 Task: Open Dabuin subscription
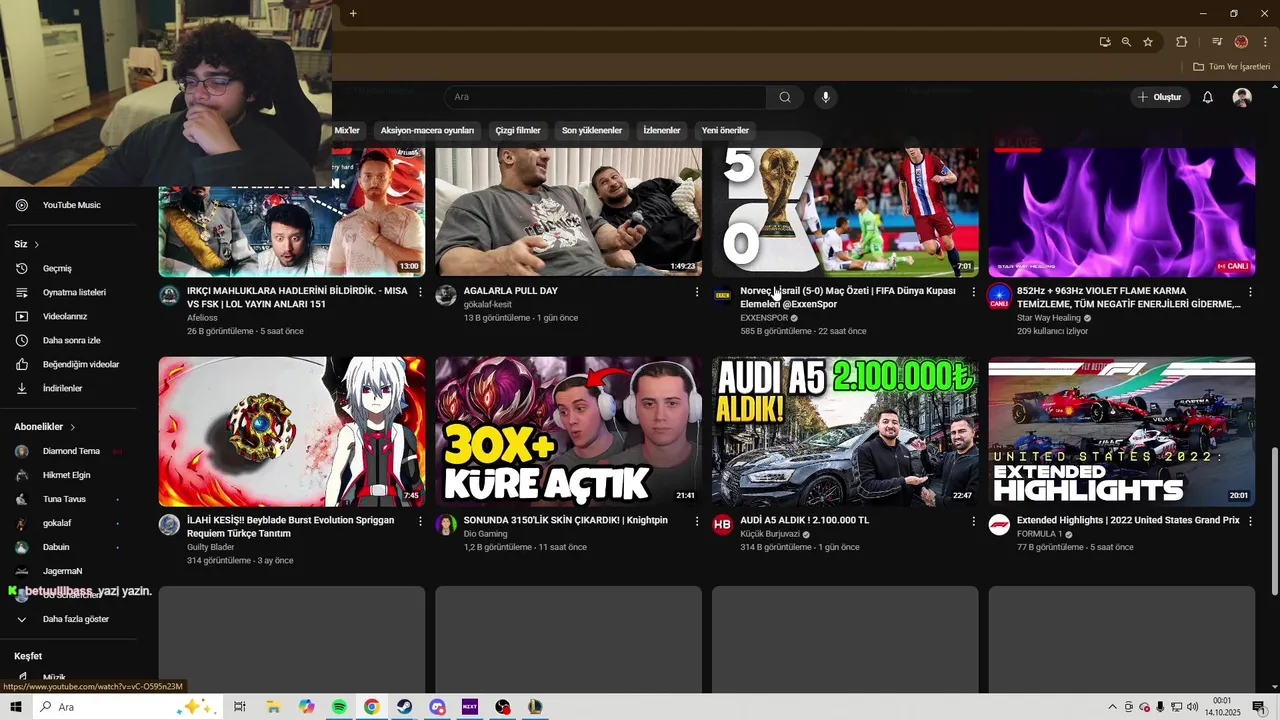[56, 547]
